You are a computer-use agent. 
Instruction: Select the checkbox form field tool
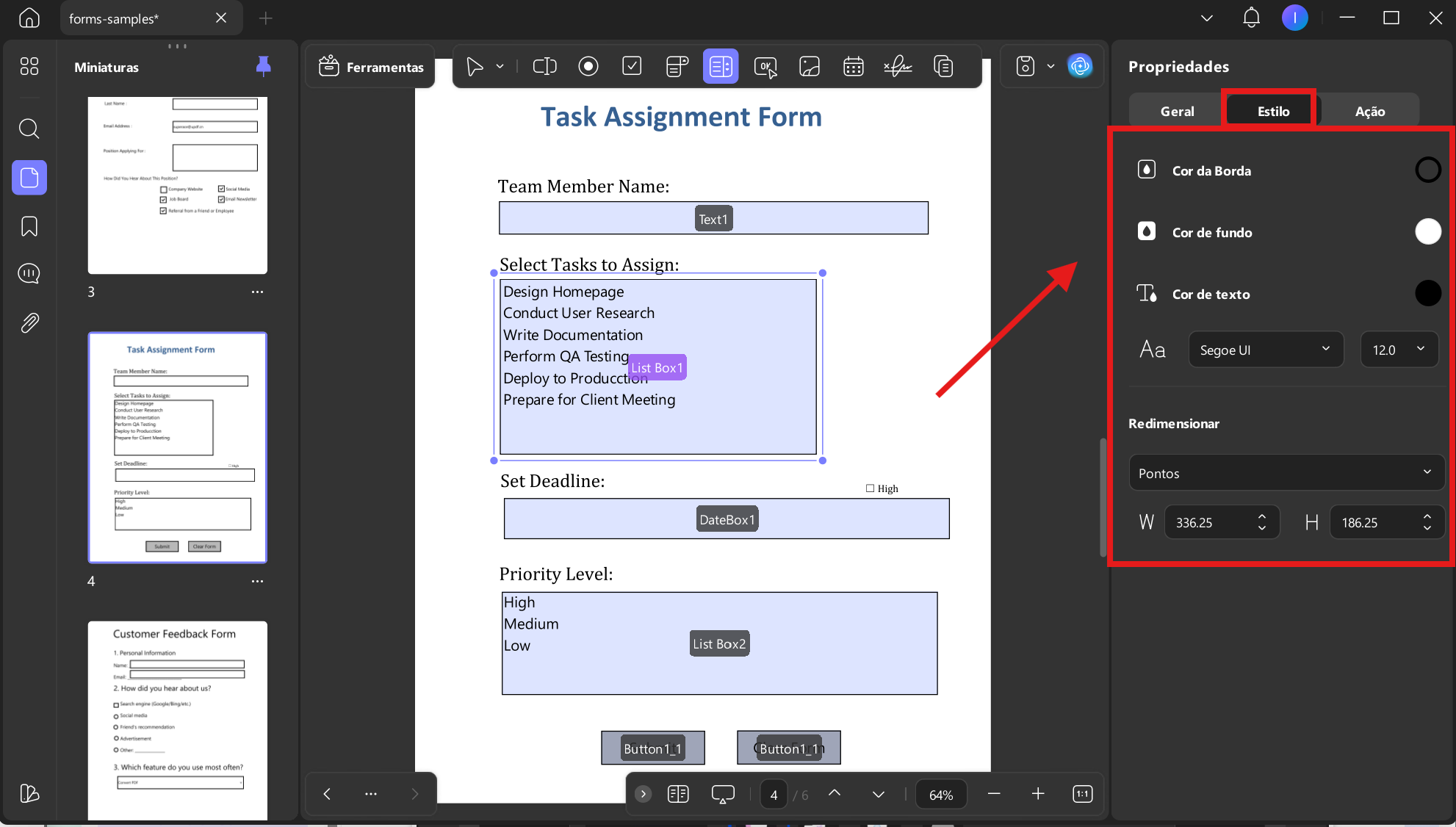632,67
